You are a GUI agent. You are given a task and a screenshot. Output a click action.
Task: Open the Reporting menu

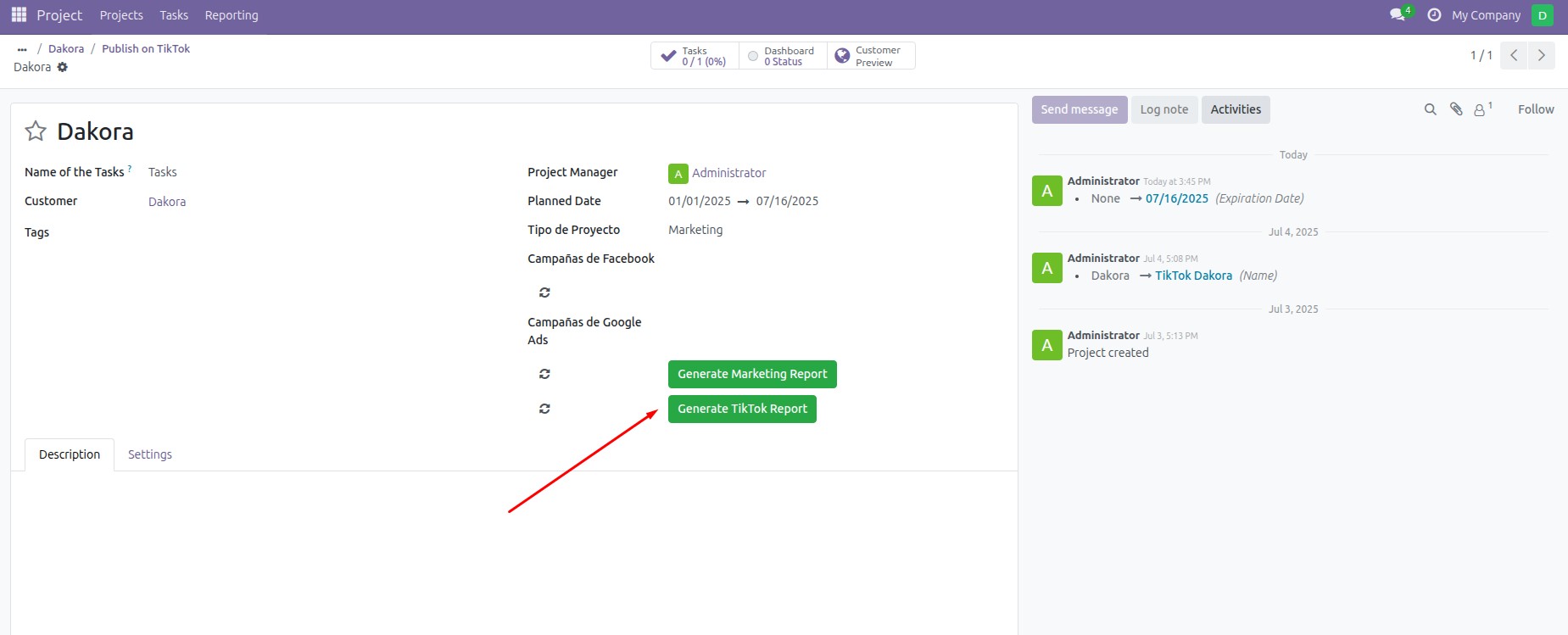coord(232,15)
